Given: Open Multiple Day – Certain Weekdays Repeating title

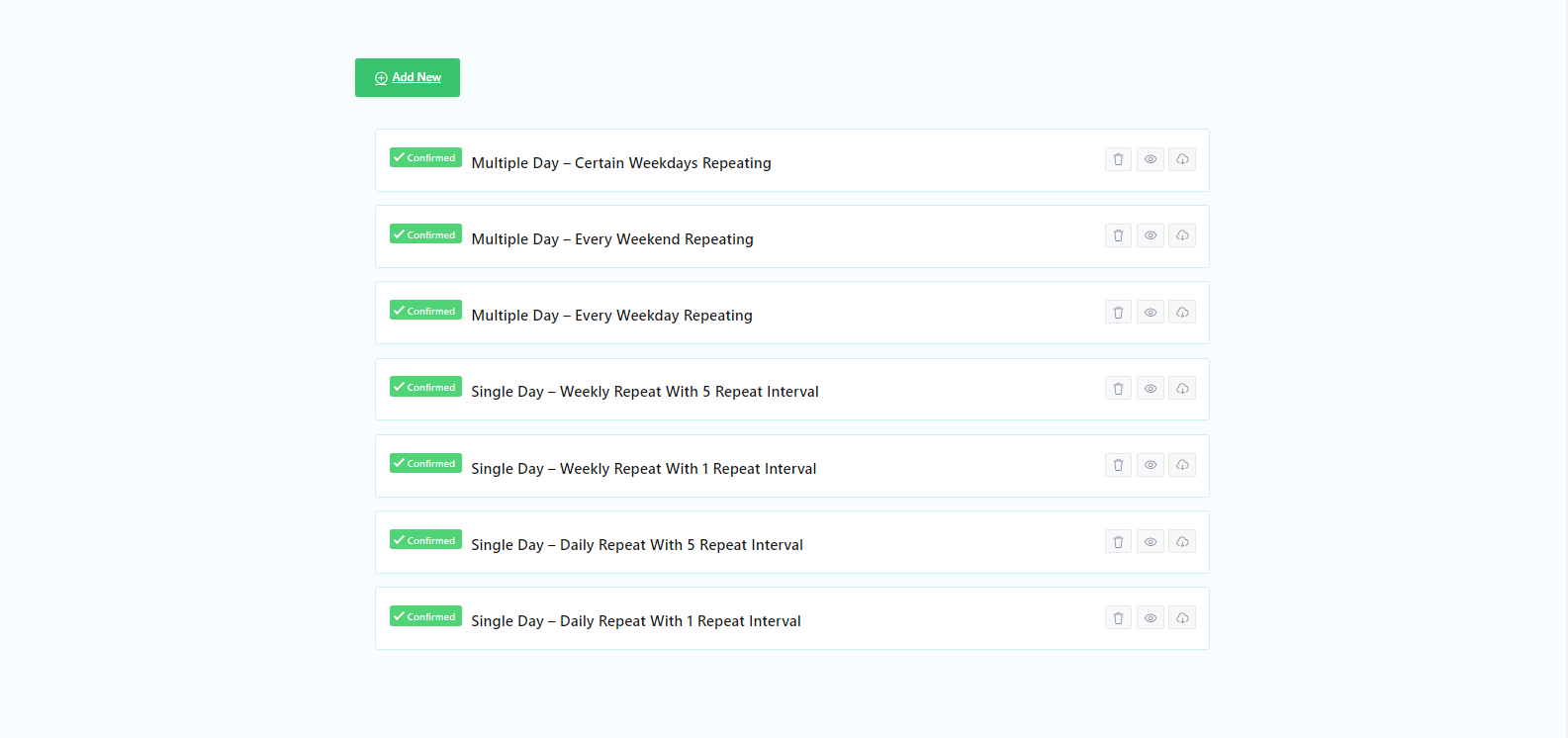Looking at the screenshot, I should 621,163.
